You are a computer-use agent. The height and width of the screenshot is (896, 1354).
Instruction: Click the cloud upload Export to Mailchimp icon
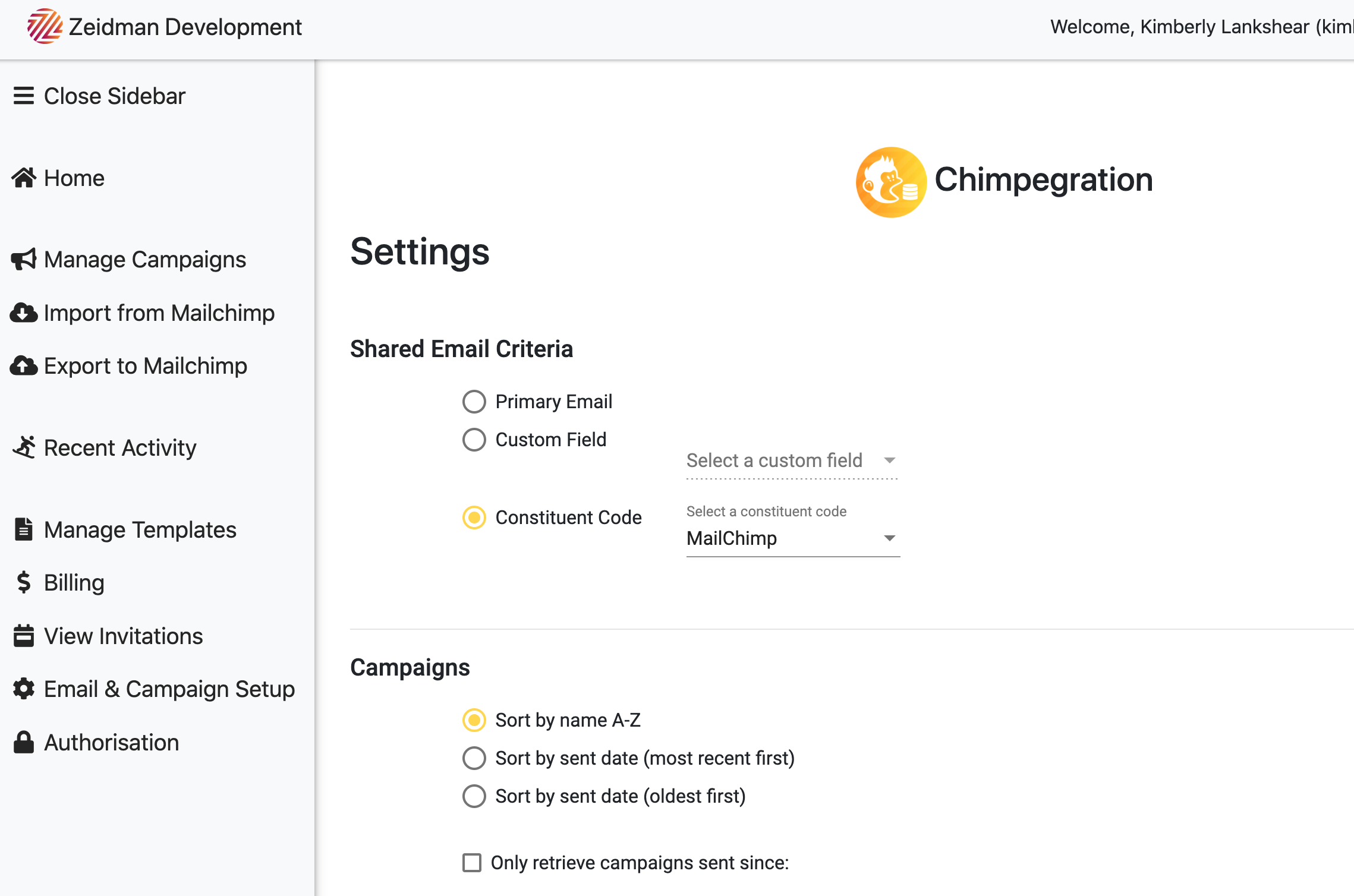pyautogui.click(x=24, y=365)
